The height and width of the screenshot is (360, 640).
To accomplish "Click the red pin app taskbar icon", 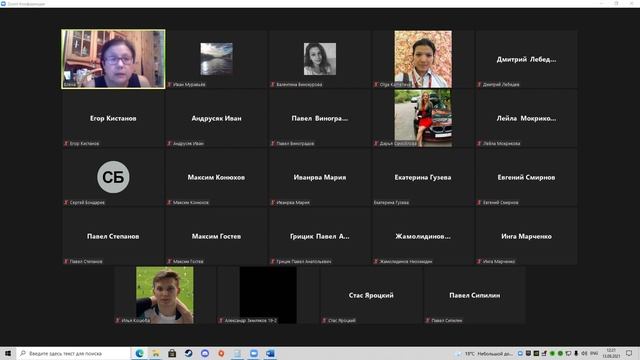I will click(x=221, y=353).
